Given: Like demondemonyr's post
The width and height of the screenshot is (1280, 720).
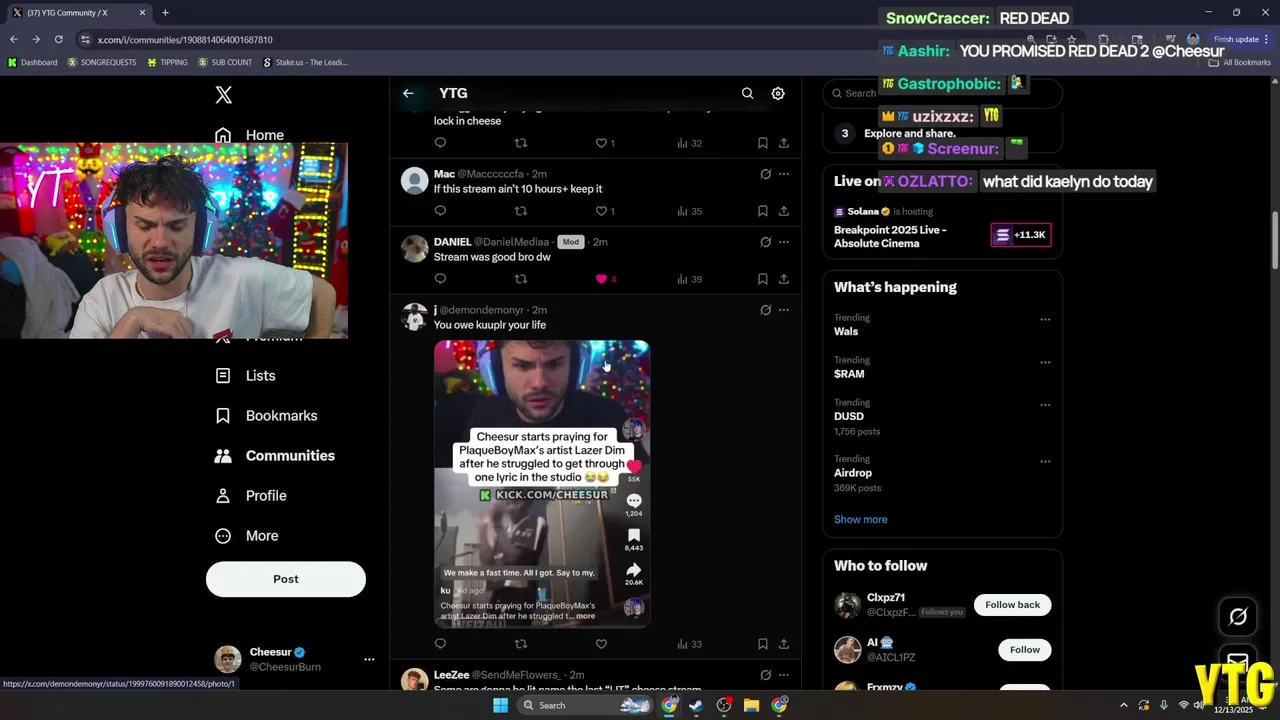Looking at the screenshot, I should coord(601,644).
